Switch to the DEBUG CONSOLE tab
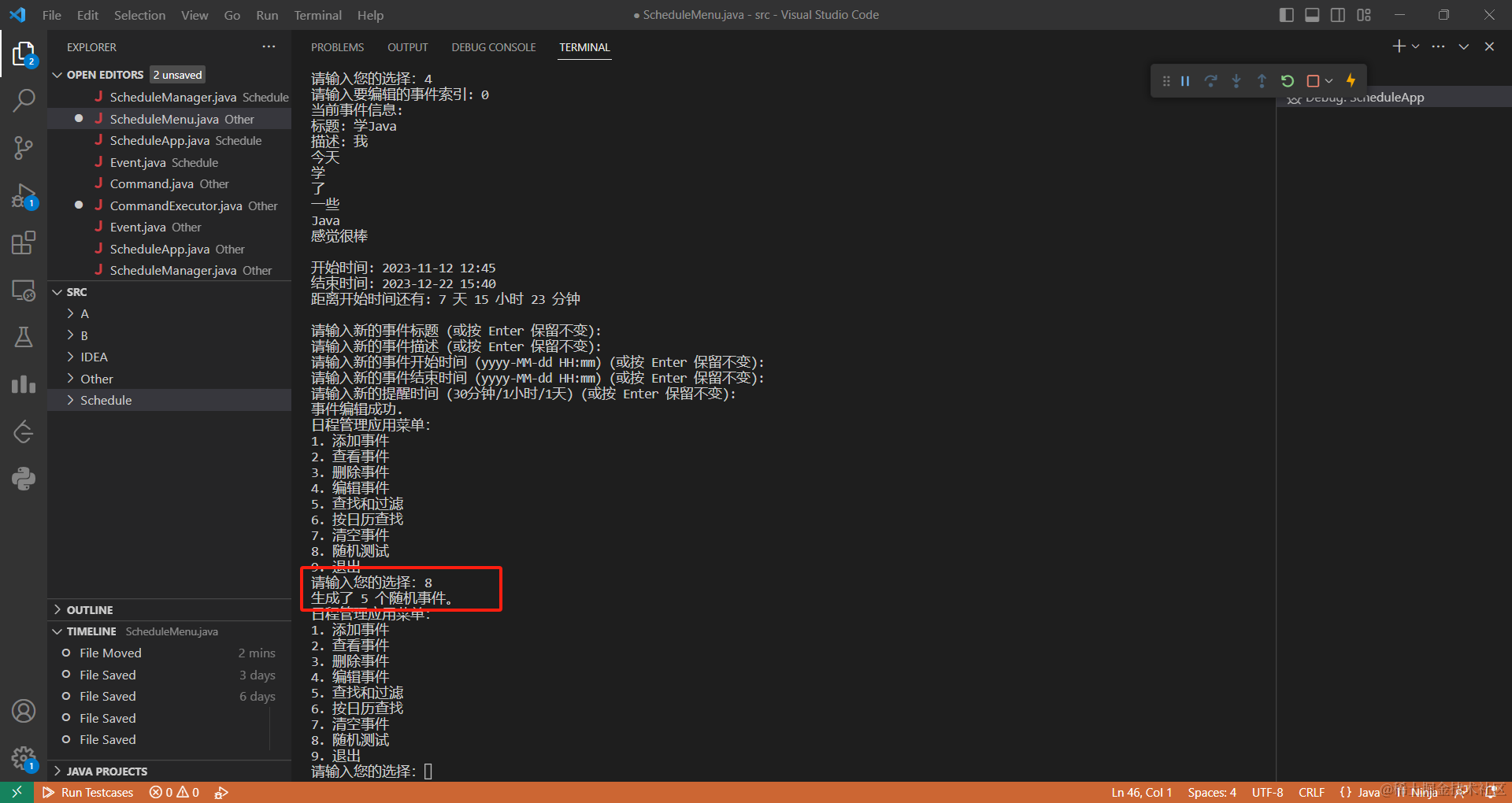The width and height of the screenshot is (1512, 803). [494, 47]
